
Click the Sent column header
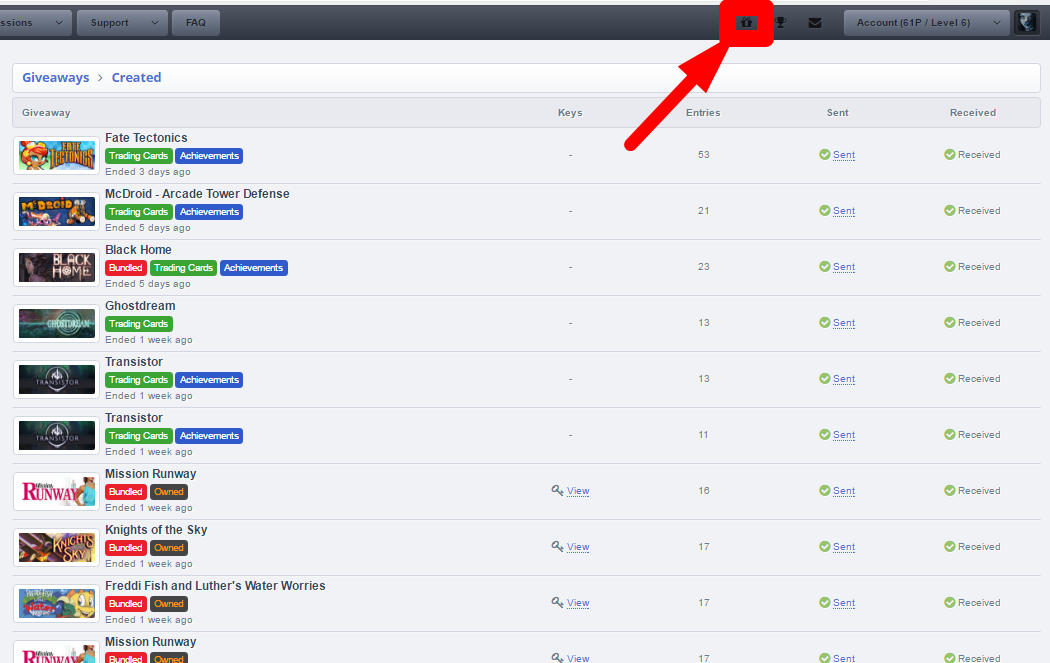pos(838,113)
